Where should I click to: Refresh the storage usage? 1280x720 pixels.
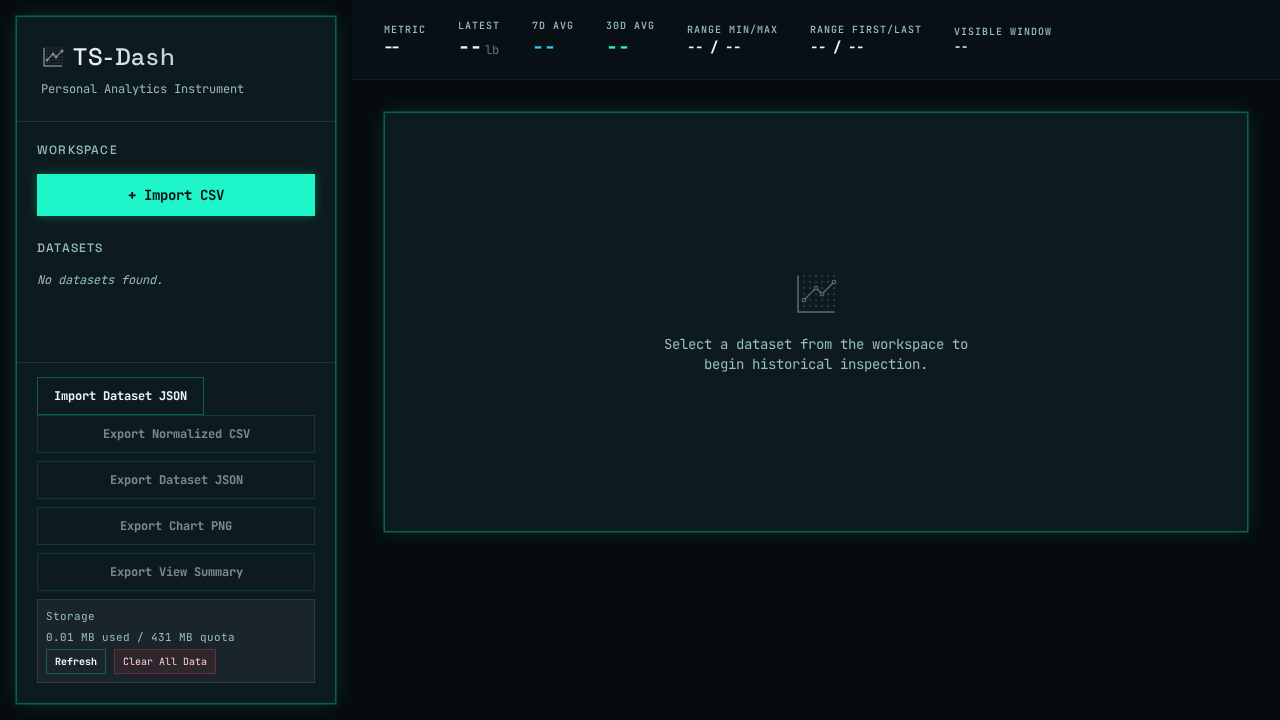click(76, 662)
